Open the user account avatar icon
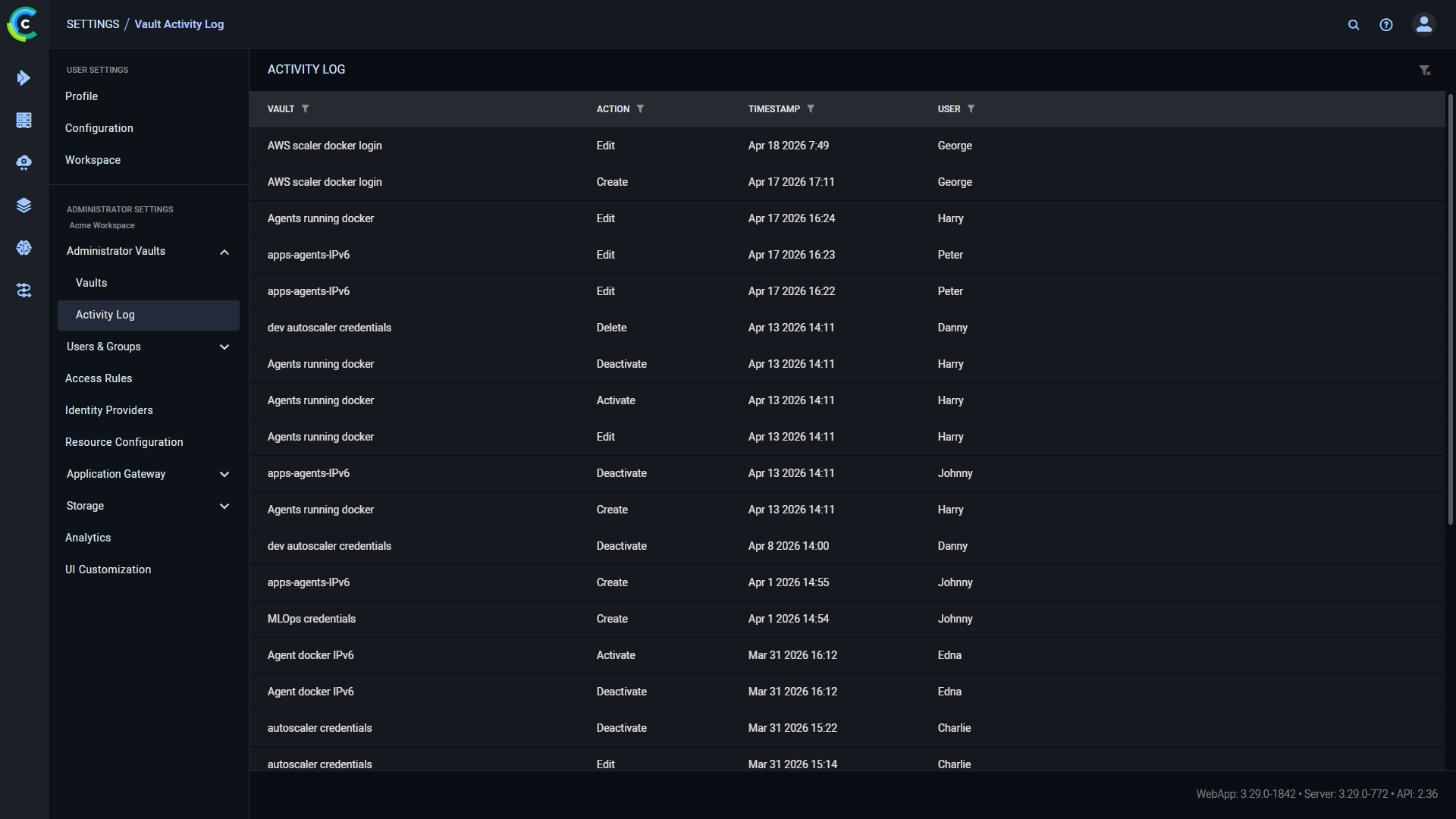Screen dimensions: 1456x819 pyautogui.click(x=1424, y=24)
